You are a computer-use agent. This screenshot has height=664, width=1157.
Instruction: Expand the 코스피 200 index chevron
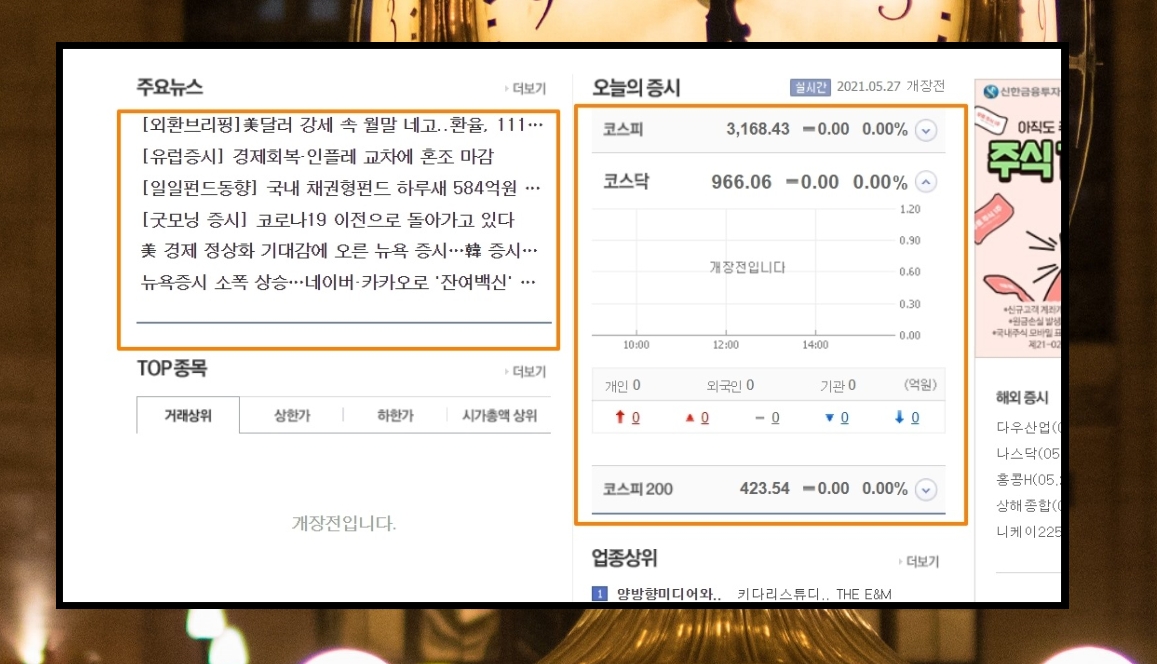pyautogui.click(x=925, y=490)
